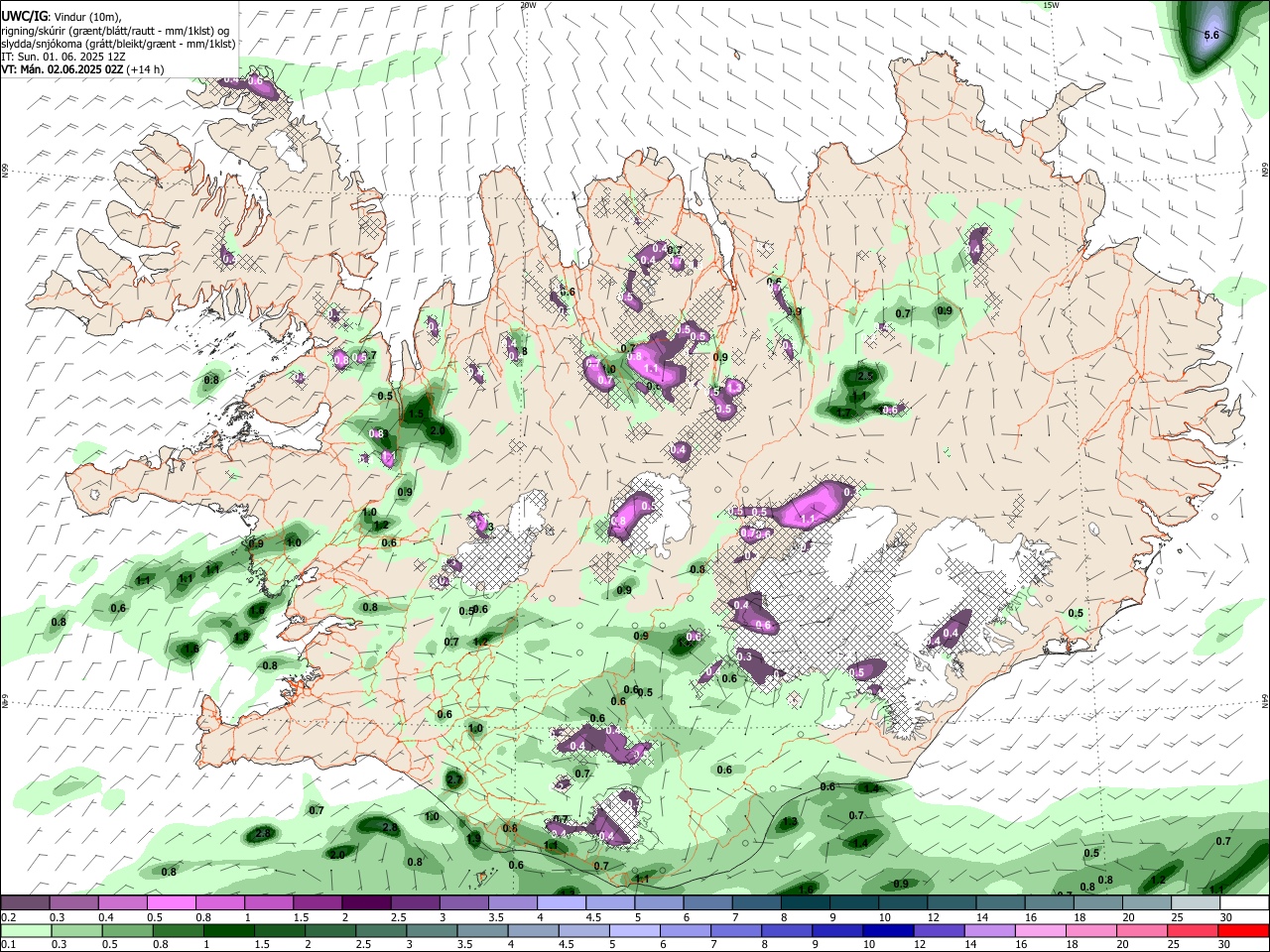Click the 15W longitude label
Viewport: 1270px width, 952px height.
(1051, 5)
